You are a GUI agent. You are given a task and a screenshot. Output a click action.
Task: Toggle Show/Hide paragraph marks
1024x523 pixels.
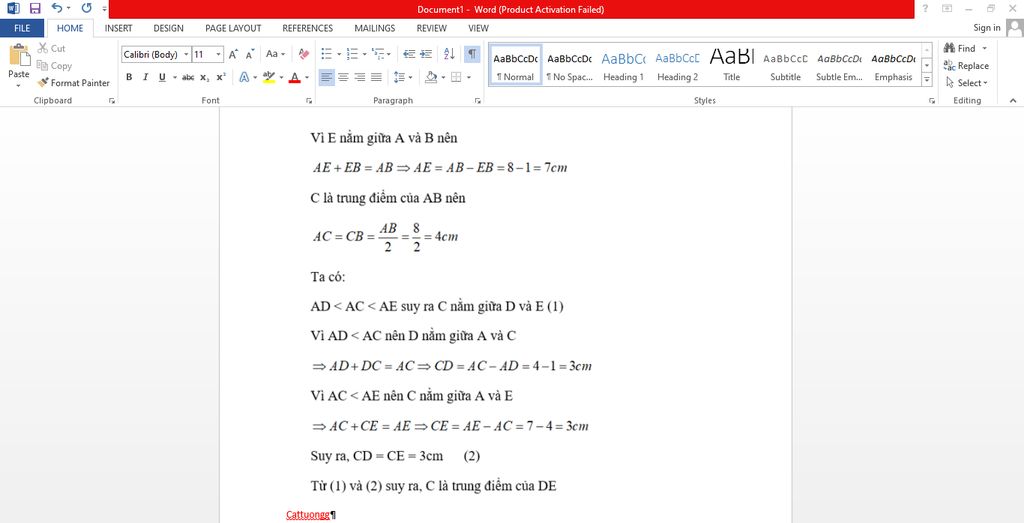pyautogui.click(x=472, y=54)
